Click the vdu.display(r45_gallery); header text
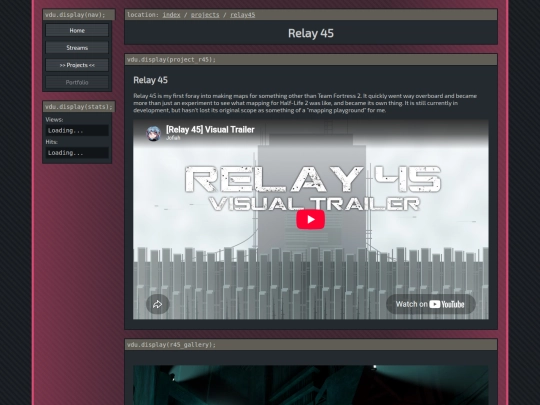The image size is (540, 405). click(172, 345)
